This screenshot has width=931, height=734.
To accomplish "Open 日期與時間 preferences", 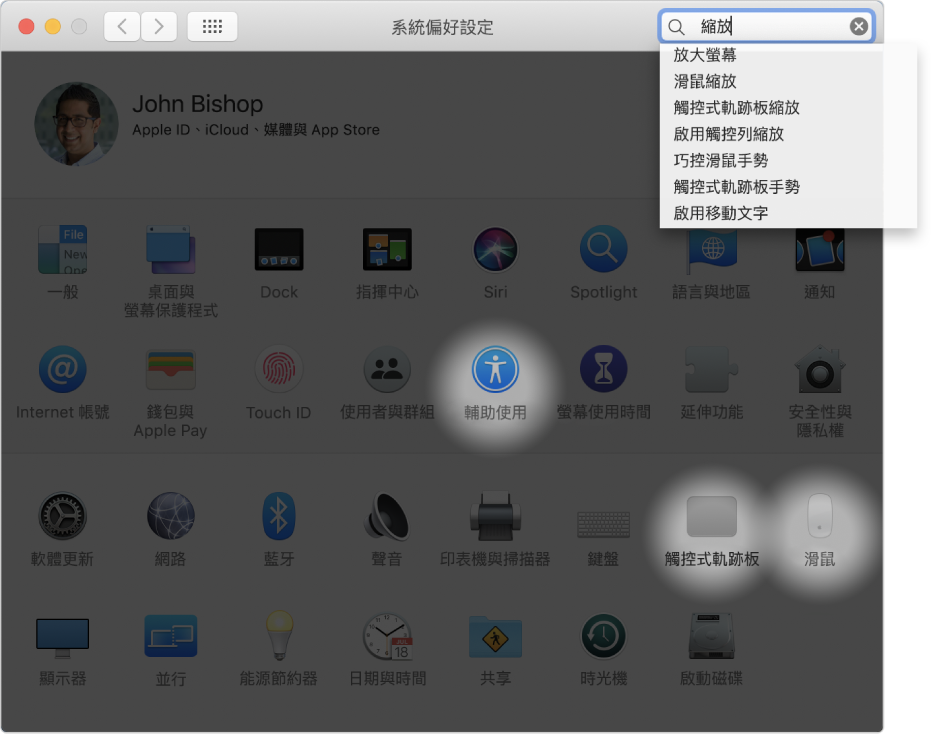I will point(387,636).
